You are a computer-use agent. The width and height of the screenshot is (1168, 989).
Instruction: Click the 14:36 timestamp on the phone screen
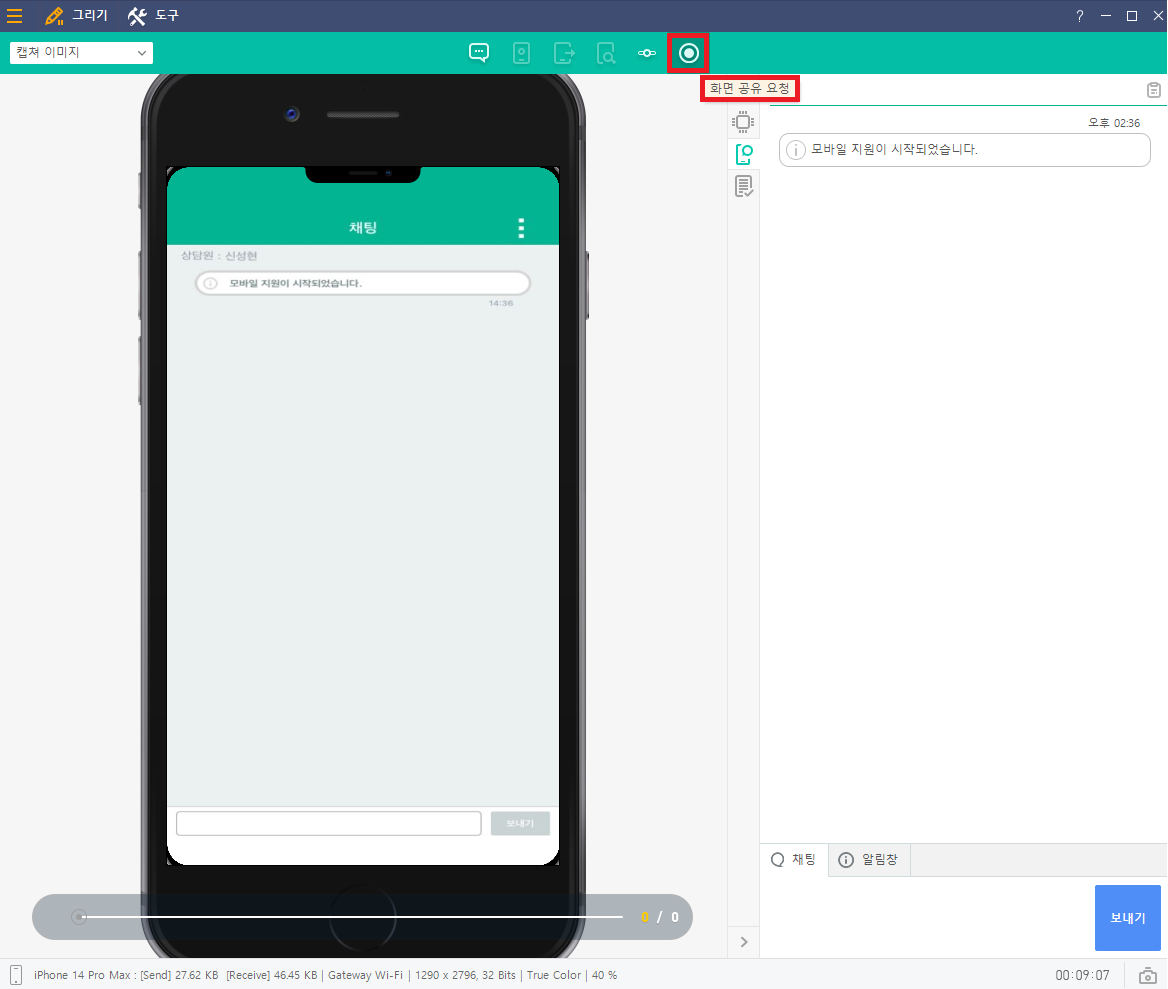(501, 303)
